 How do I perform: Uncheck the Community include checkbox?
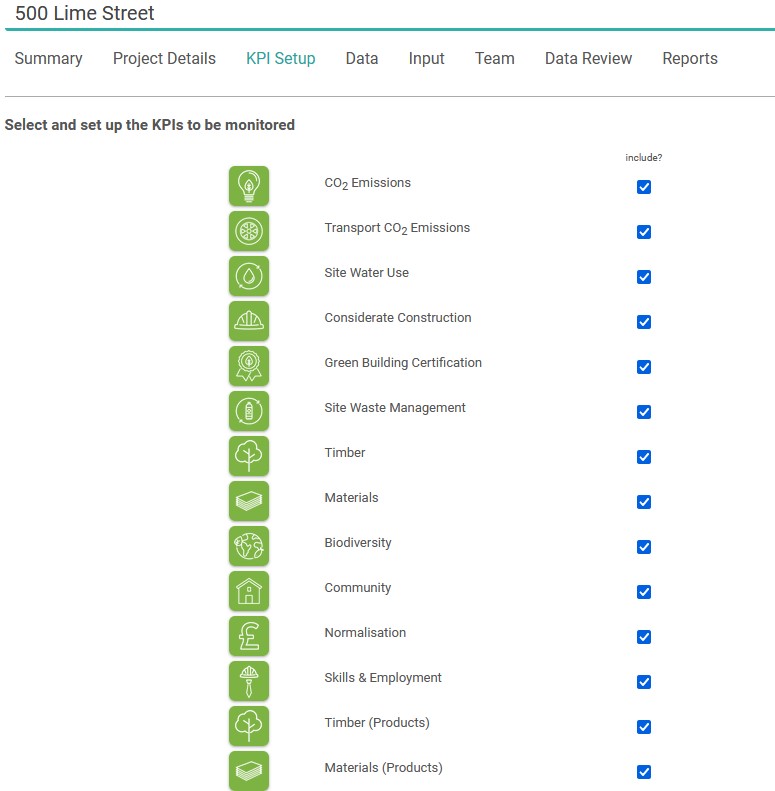point(644,592)
